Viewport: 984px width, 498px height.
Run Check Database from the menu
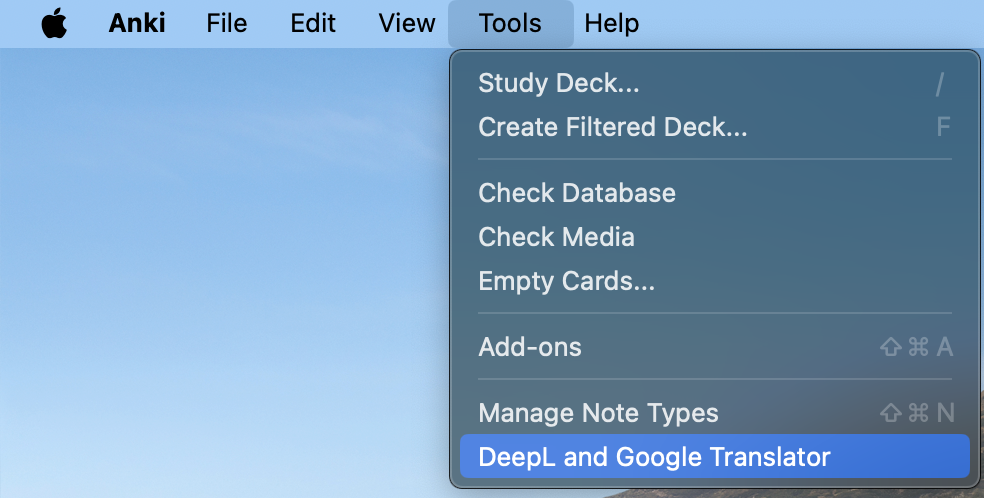click(577, 193)
